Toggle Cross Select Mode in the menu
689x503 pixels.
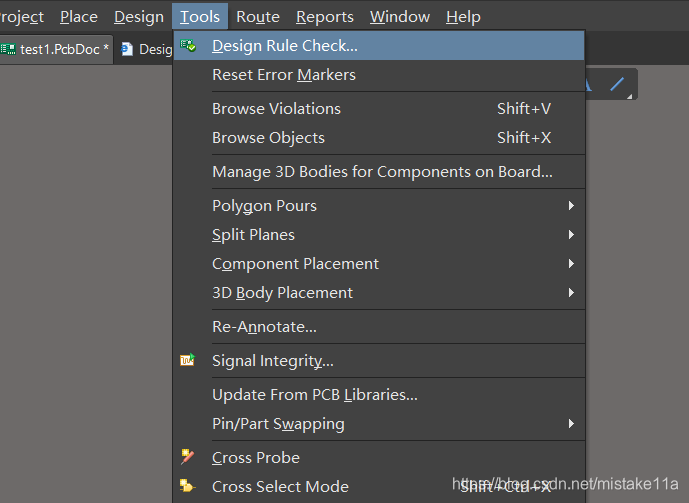pos(280,487)
